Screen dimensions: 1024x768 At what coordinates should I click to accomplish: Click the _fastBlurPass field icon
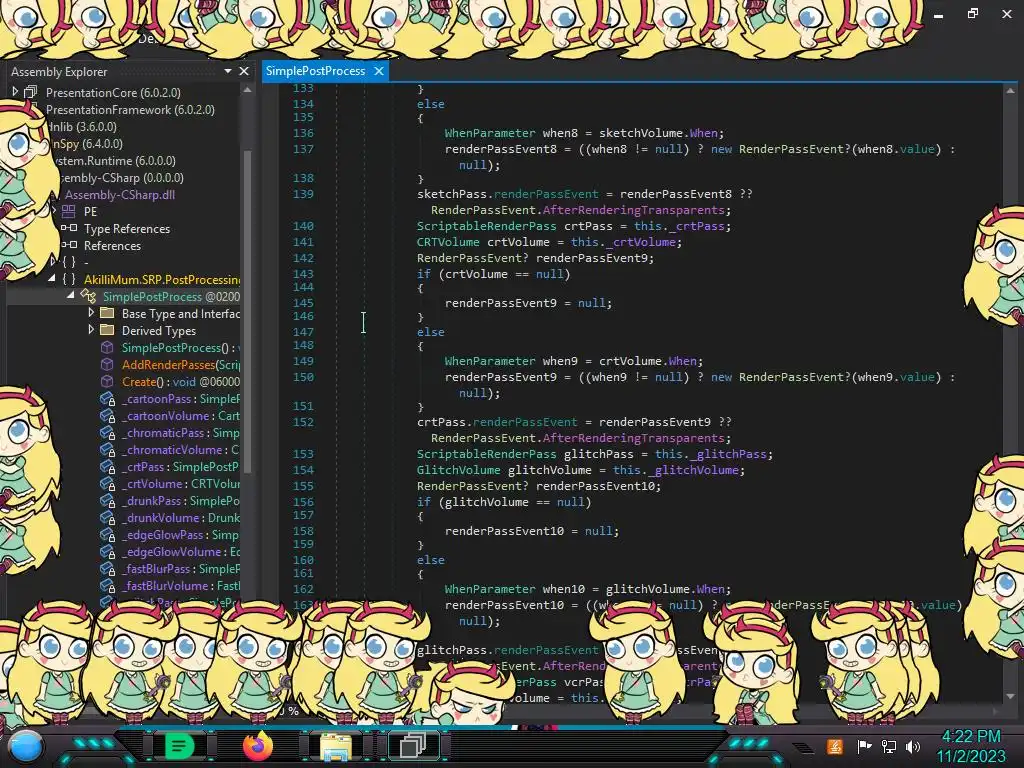108,568
